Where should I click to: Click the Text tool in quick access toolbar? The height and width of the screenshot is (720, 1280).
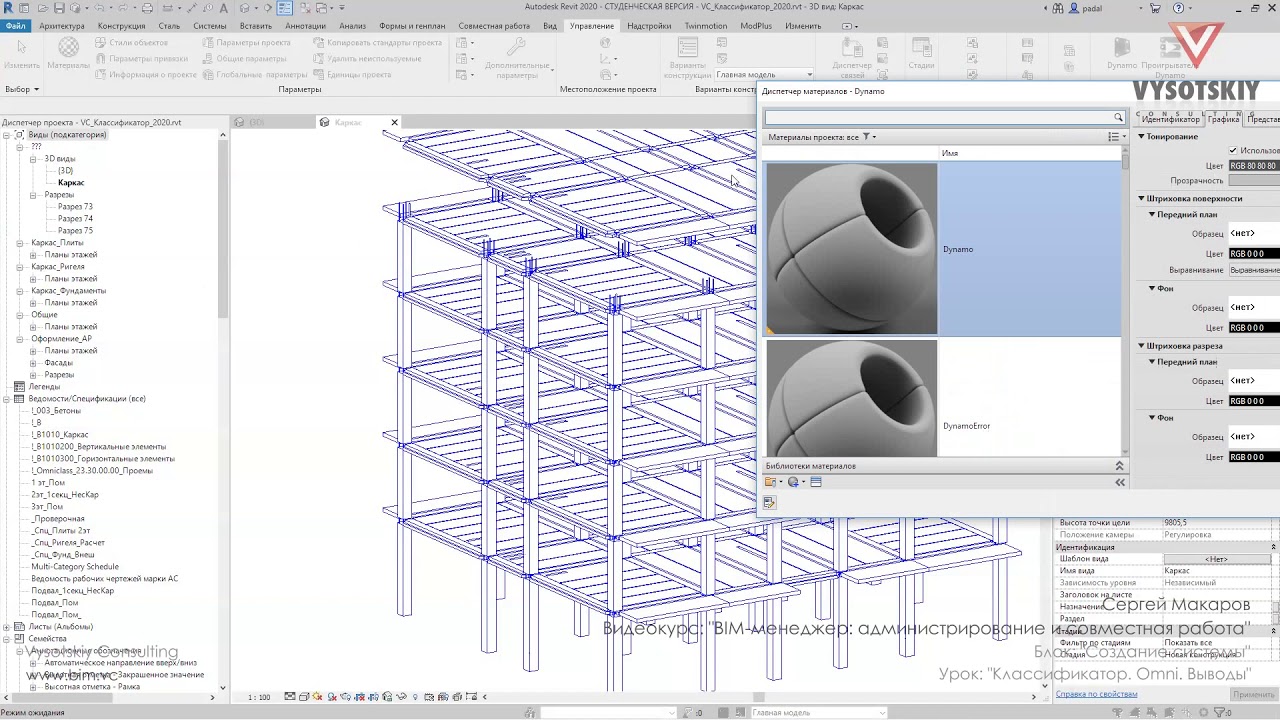[222, 8]
